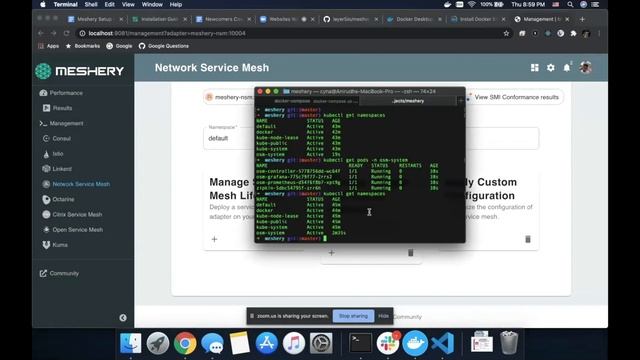
Task: Click trash icon on the middle card
Action: click(x=411, y=253)
